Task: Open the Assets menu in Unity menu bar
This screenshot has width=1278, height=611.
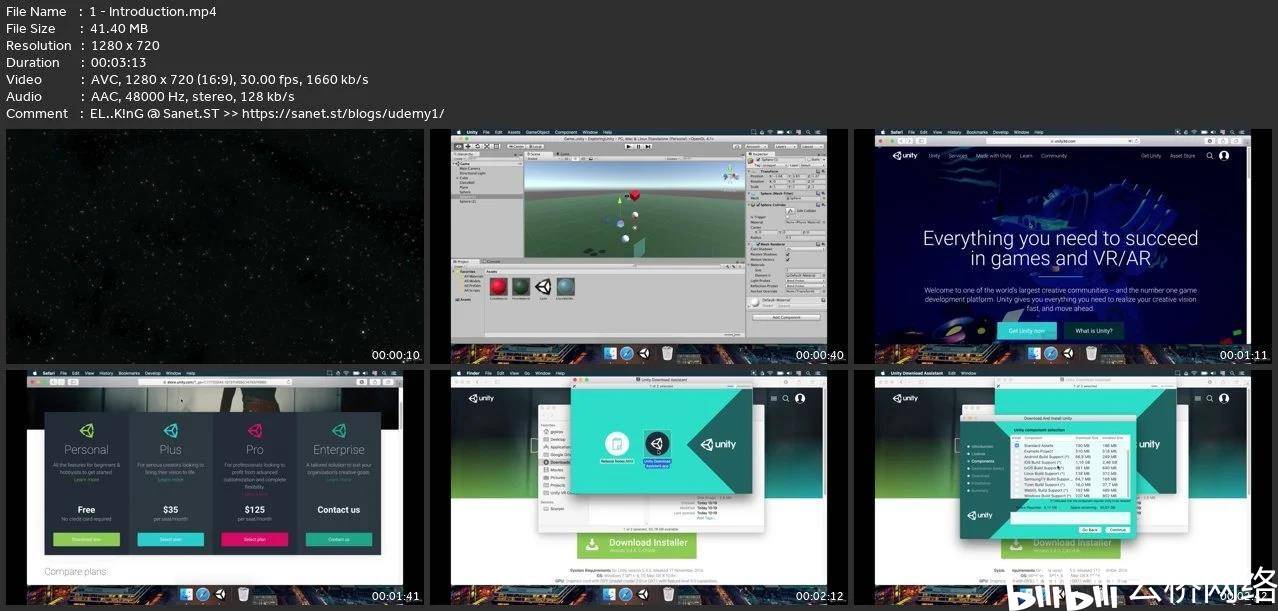Action: [x=514, y=132]
